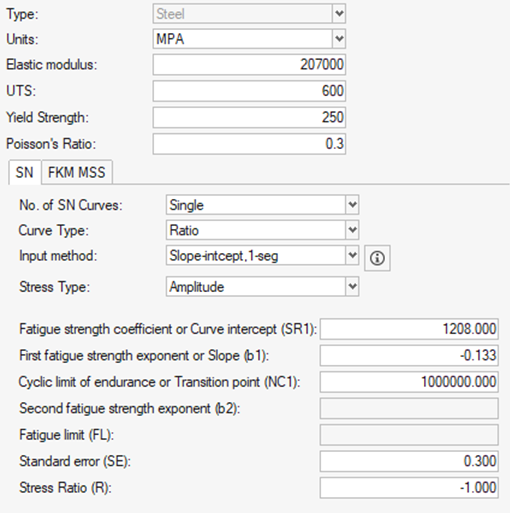Switch to the FKM MSS tab
This screenshot has height=513, width=510.
[x=77, y=172]
